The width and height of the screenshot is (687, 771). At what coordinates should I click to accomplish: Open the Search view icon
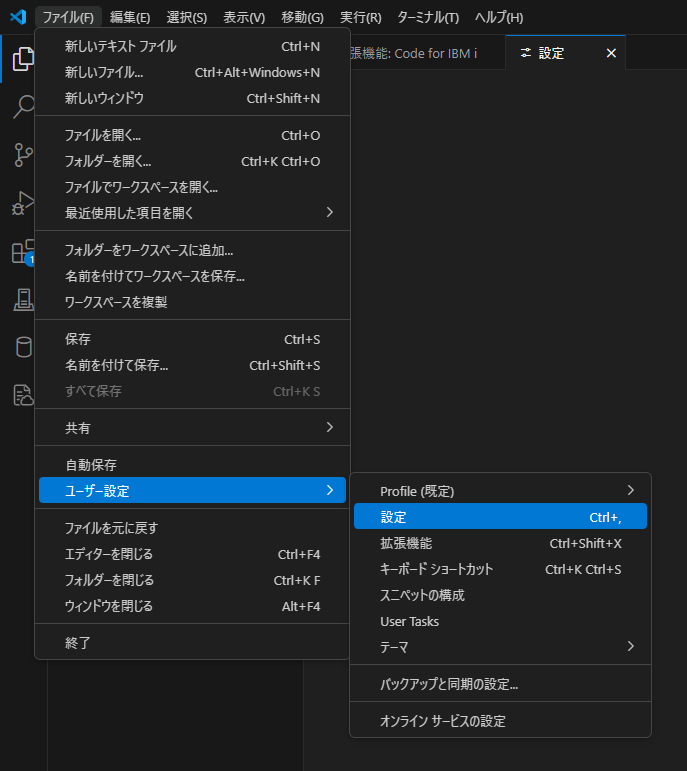point(23,106)
